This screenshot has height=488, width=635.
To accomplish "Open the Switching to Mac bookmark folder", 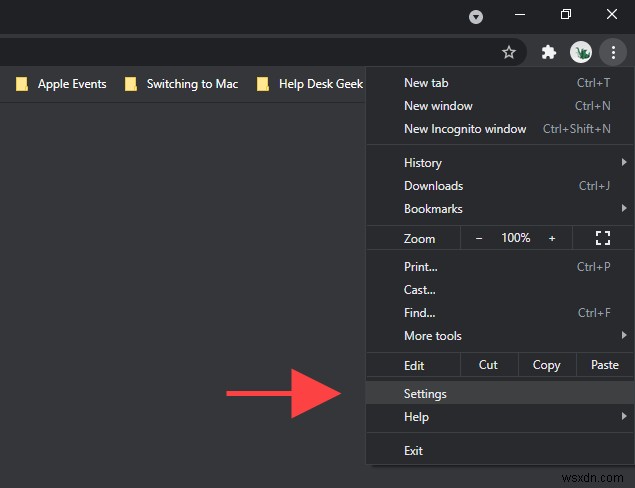I will [182, 84].
